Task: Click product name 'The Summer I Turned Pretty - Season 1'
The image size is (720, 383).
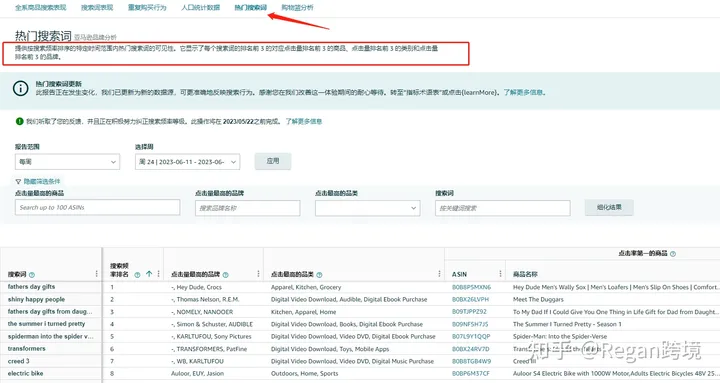Action: (x=567, y=324)
